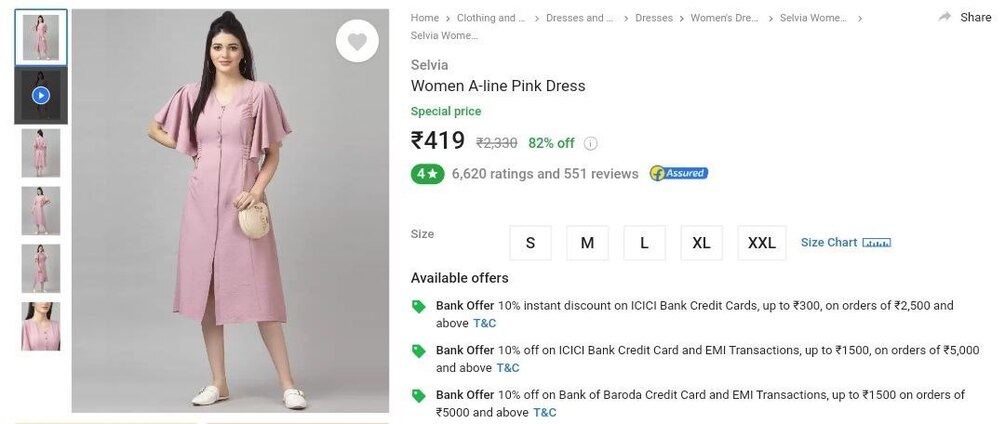Click the 4-star rating badge

click(x=427, y=174)
